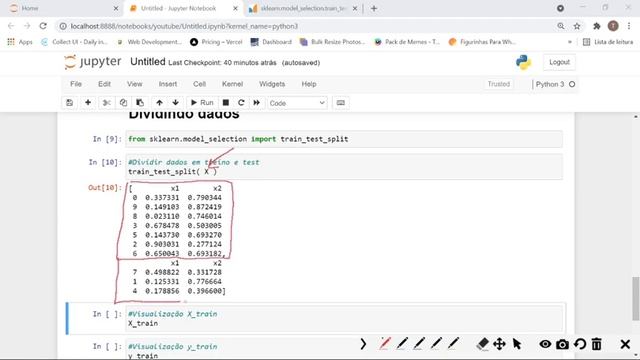Open the Dashboard bookmark
This screenshot has width=640, height=360.
pos(271,42)
